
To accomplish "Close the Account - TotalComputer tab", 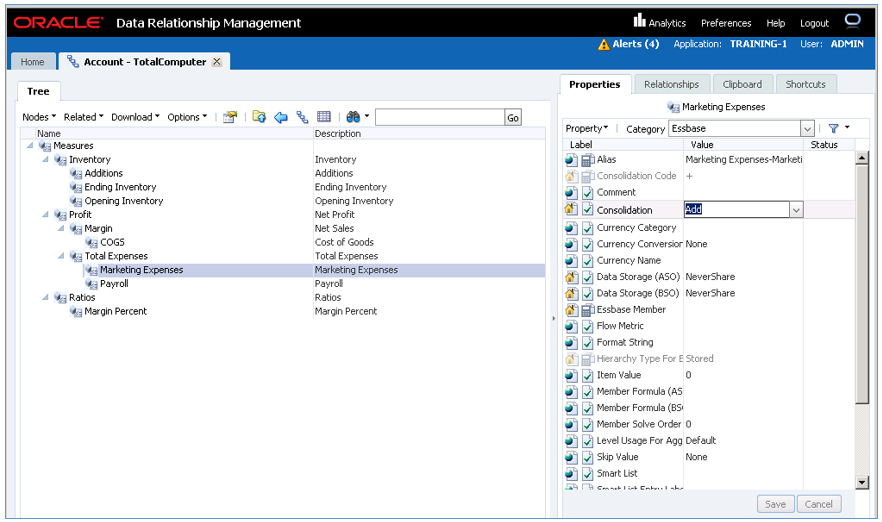I will coord(217,62).
